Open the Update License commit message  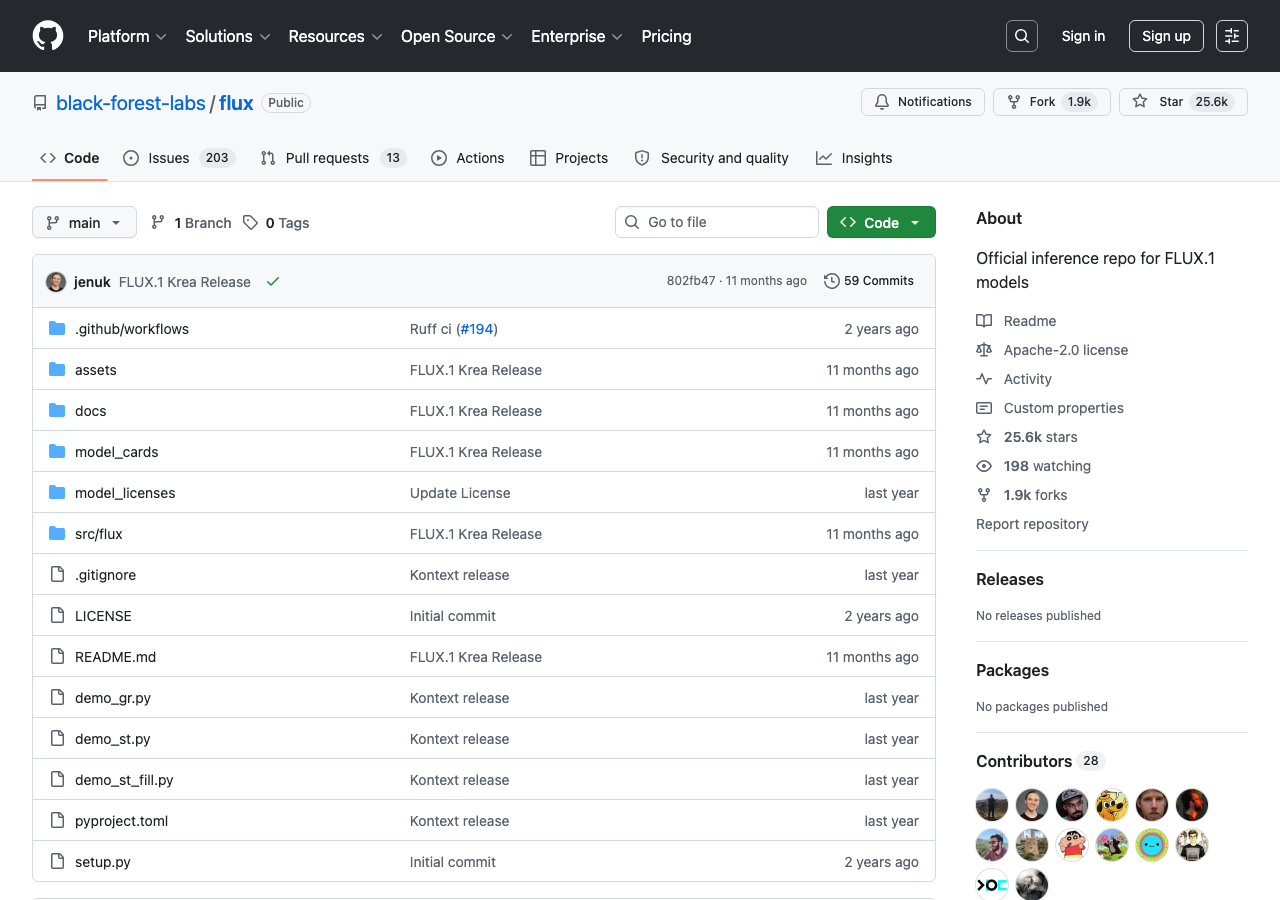coord(460,493)
